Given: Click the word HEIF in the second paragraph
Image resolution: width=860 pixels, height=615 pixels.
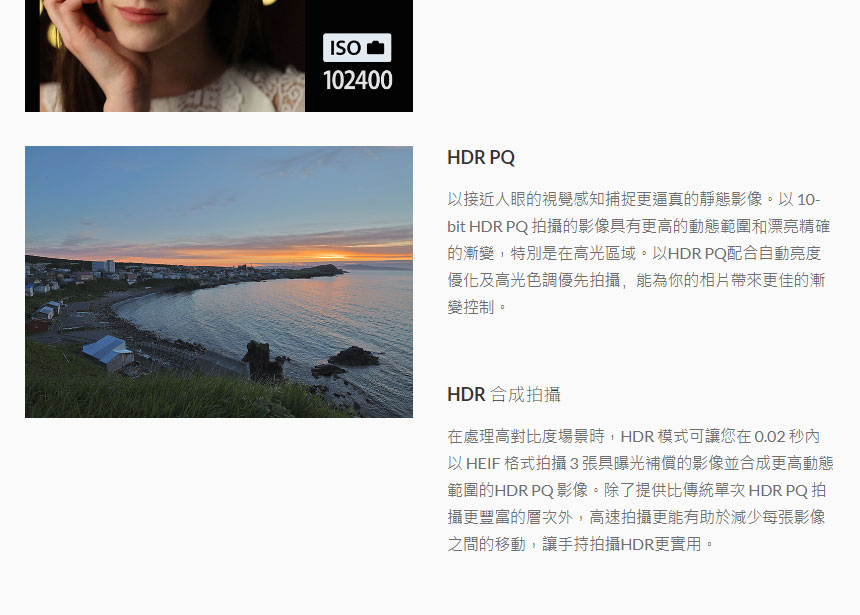Looking at the screenshot, I should (483, 464).
